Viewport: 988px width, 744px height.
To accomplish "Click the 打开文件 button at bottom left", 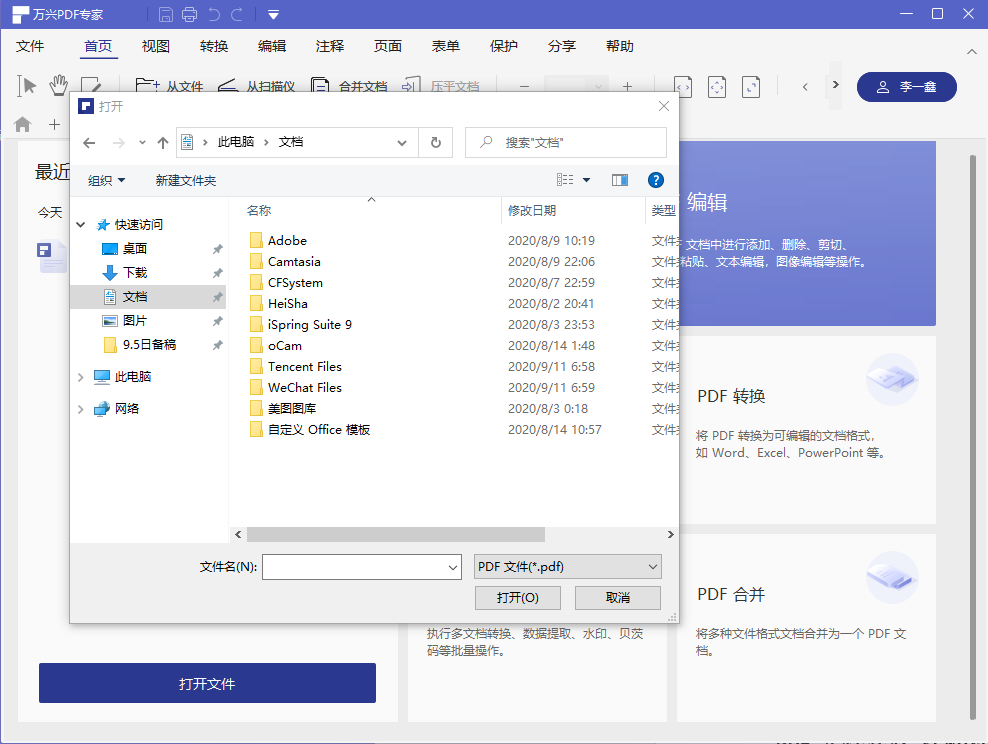I will click(207, 682).
